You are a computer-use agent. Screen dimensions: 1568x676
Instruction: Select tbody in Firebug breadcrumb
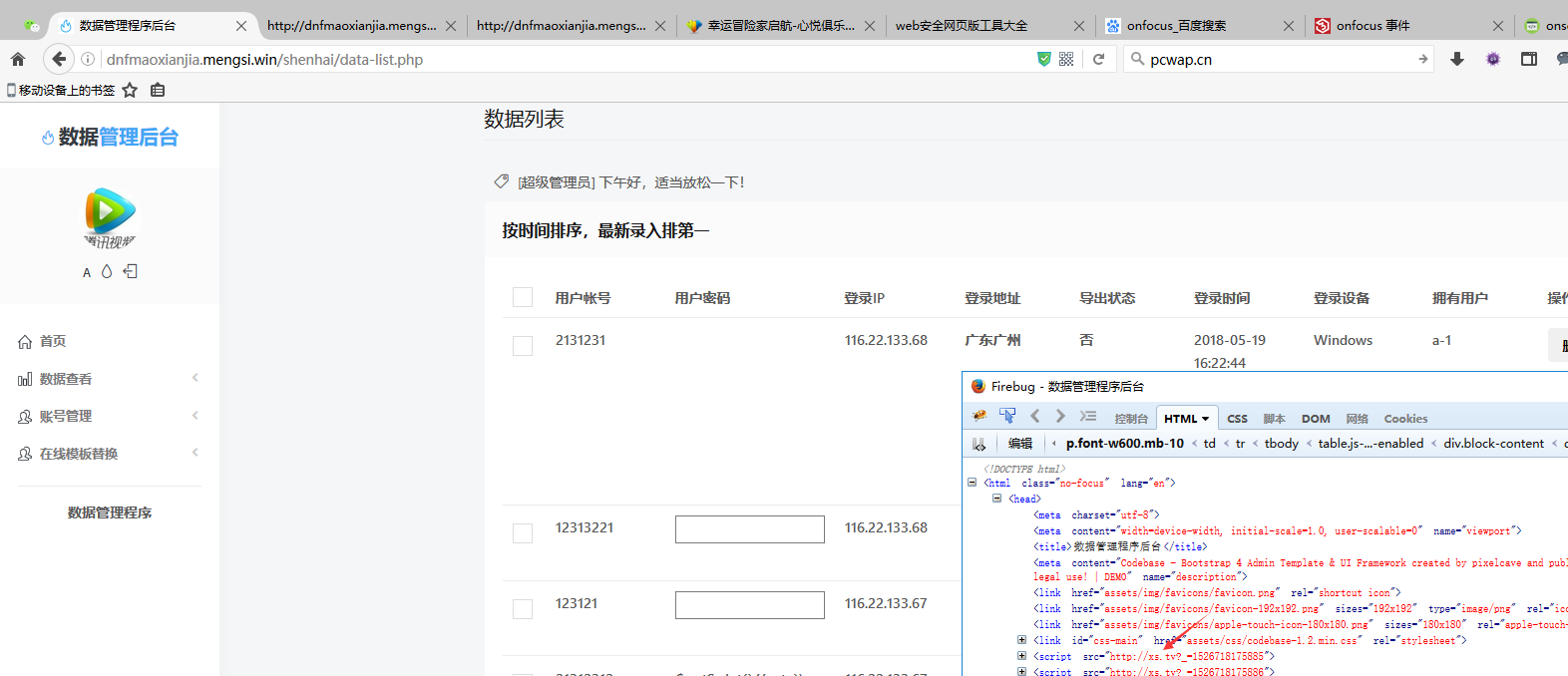pos(1281,444)
